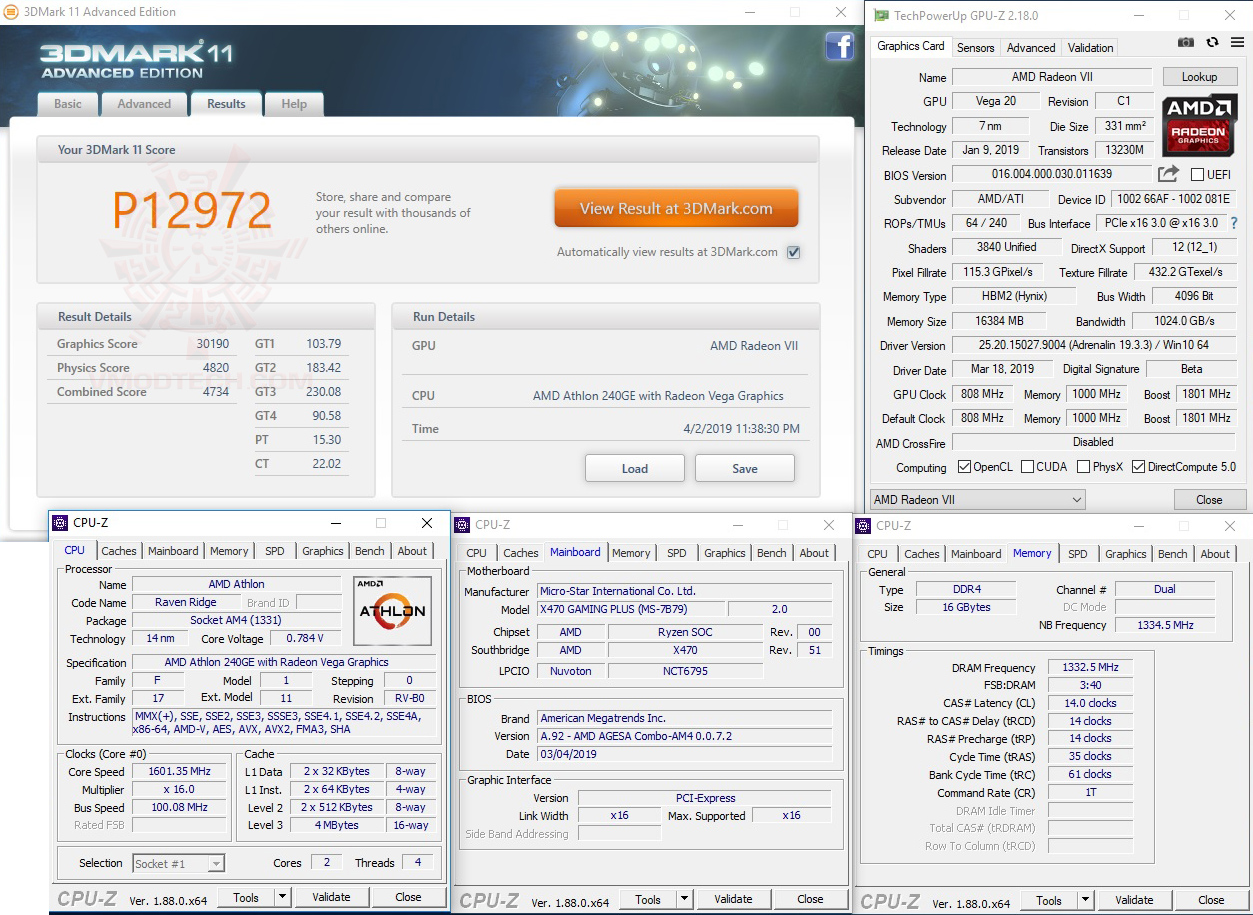Expand Tools arrow in the CPU tab window
Image resolution: width=1253 pixels, height=915 pixels.
pos(282,898)
